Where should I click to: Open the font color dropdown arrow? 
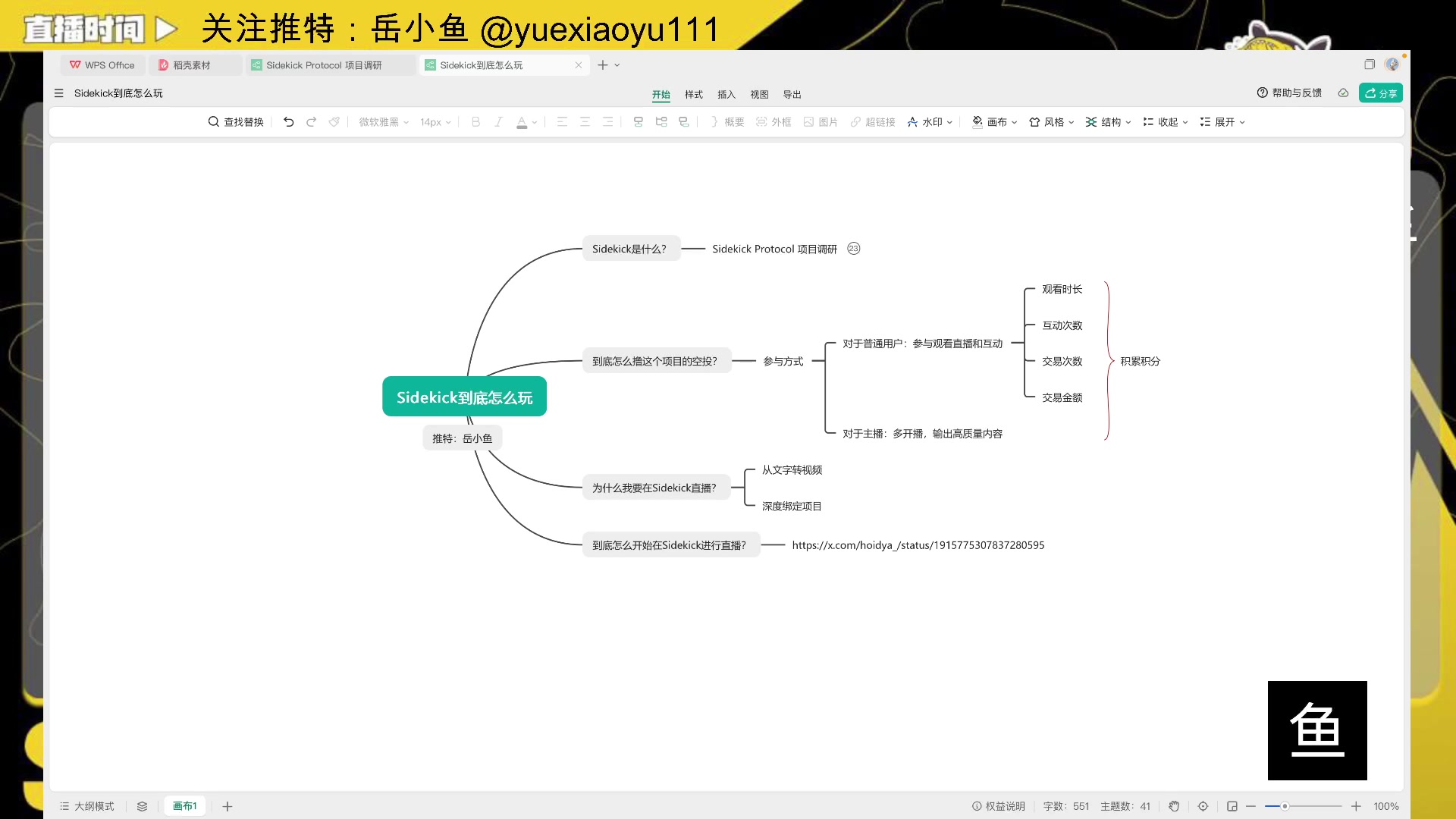[535, 122]
